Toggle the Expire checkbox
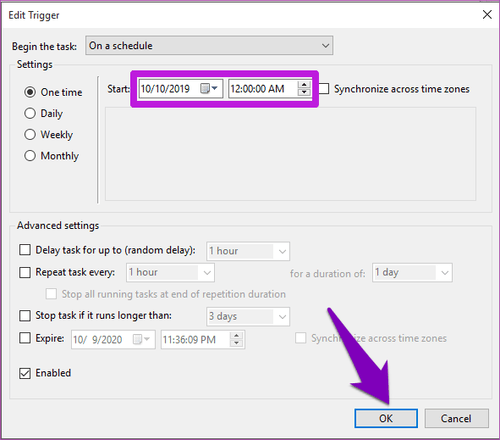500x440 pixels. click(25, 338)
